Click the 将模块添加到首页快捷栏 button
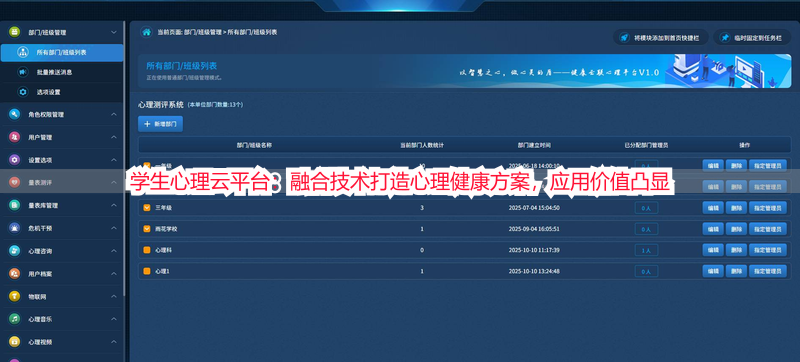The height and width of the screenshot is (362, 800). (x=662, y=38)
